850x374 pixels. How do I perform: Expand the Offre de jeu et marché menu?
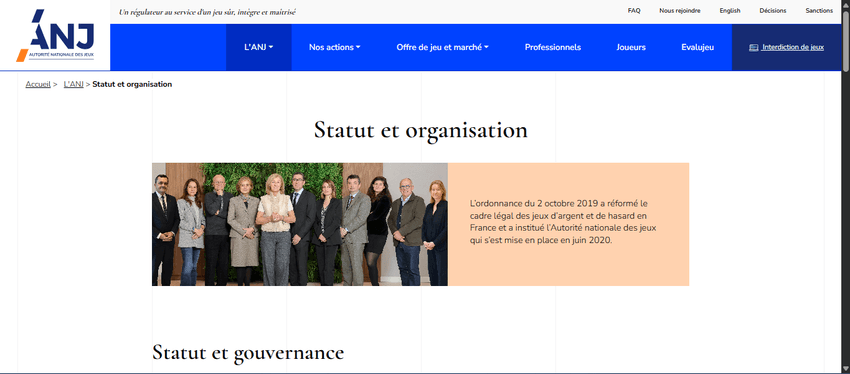[x=442, y=47]
